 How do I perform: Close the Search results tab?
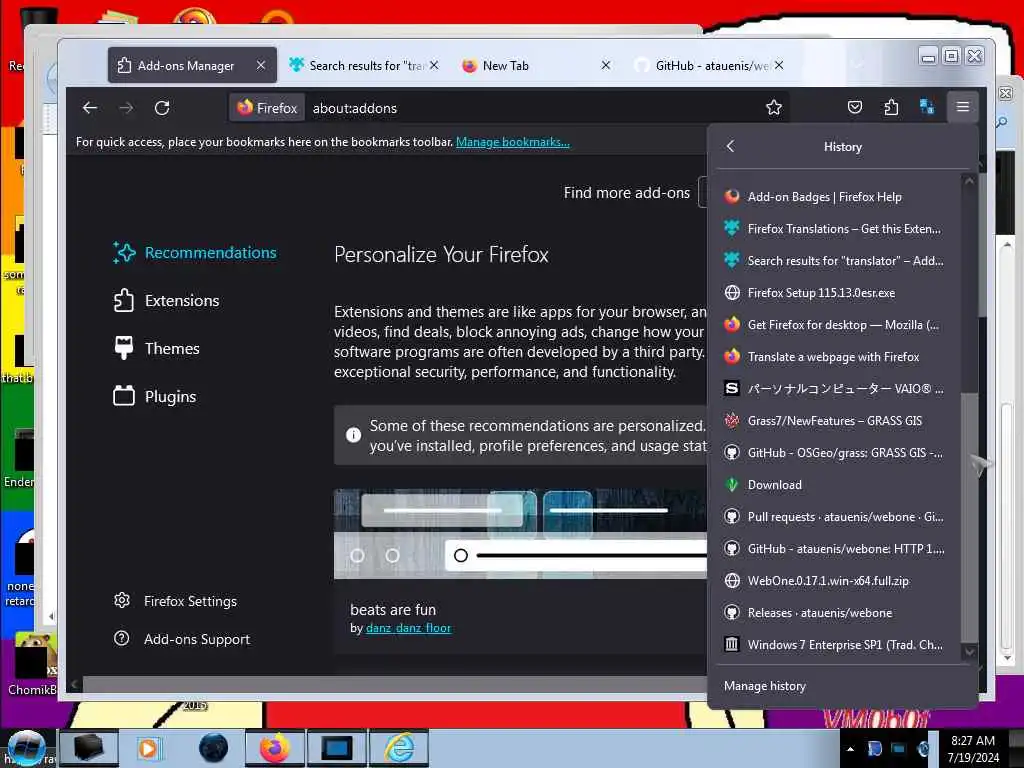[434, 65]
